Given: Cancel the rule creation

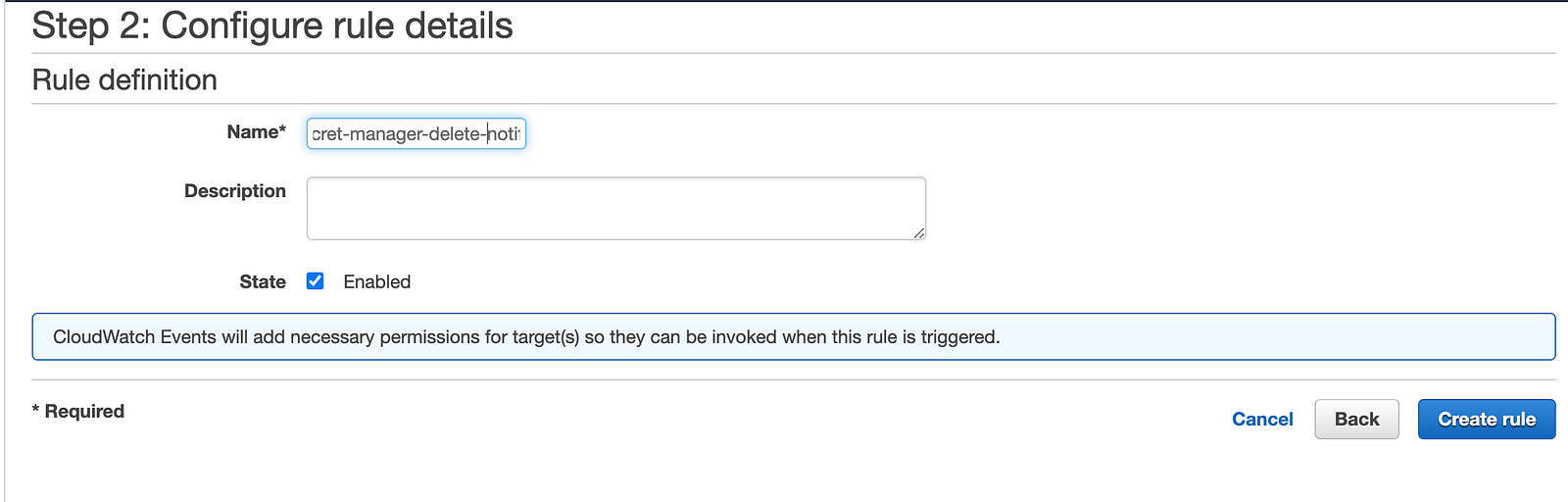Looking at the screenshot, I should coord(1262,420).
